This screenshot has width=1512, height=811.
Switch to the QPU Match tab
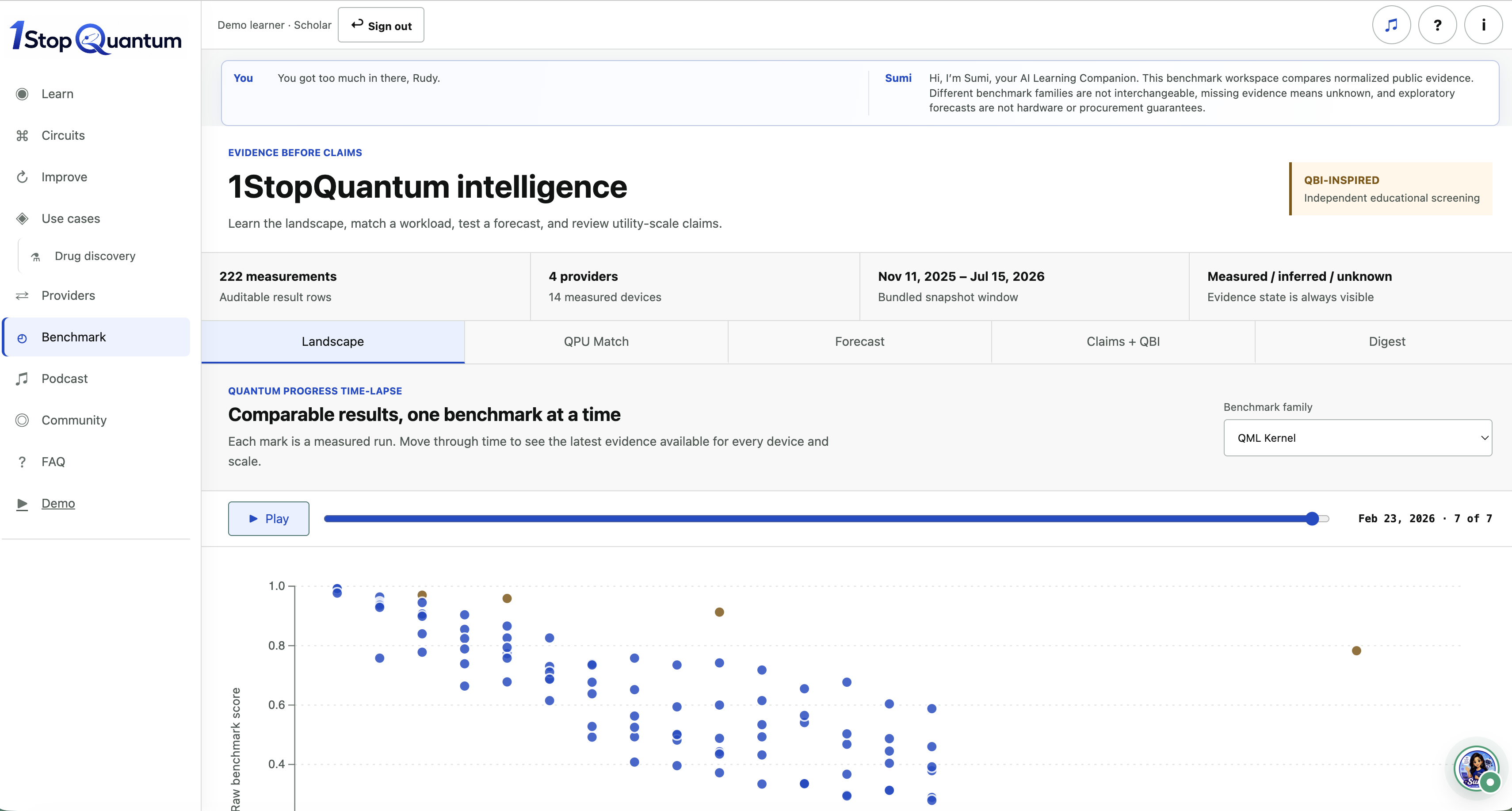click(596, 342)
